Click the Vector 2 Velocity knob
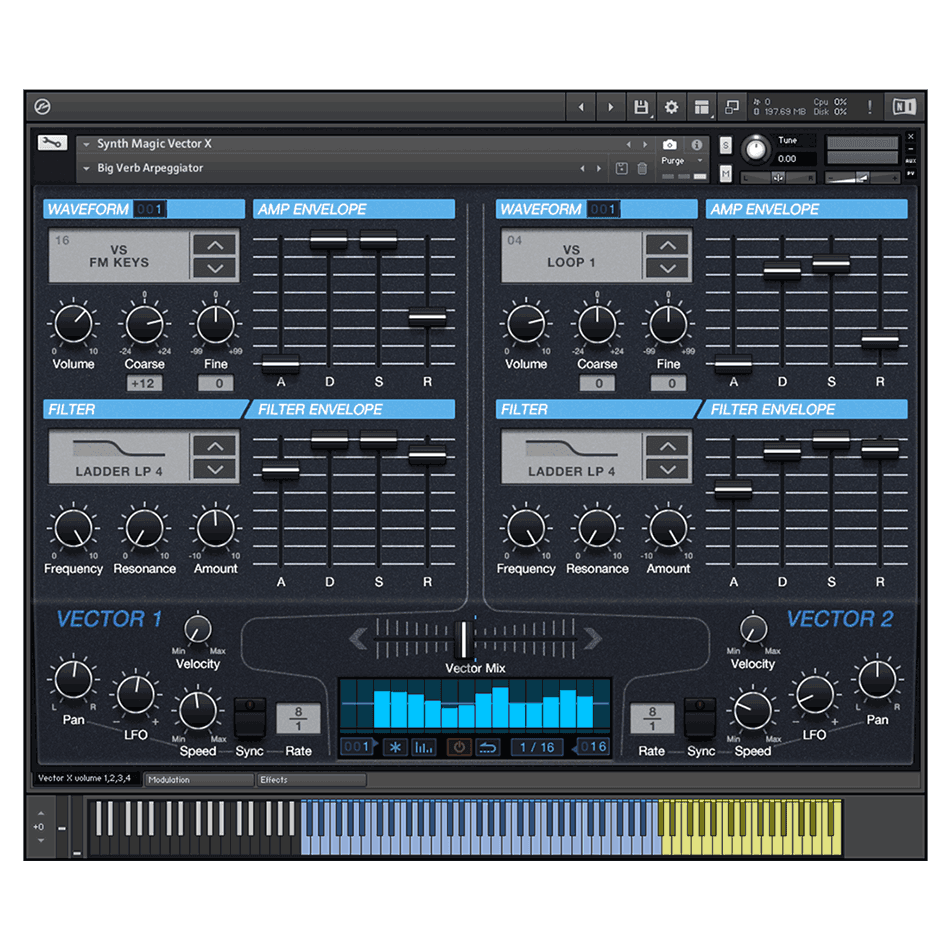The image size is (950, 950). [x=753, y=629]
